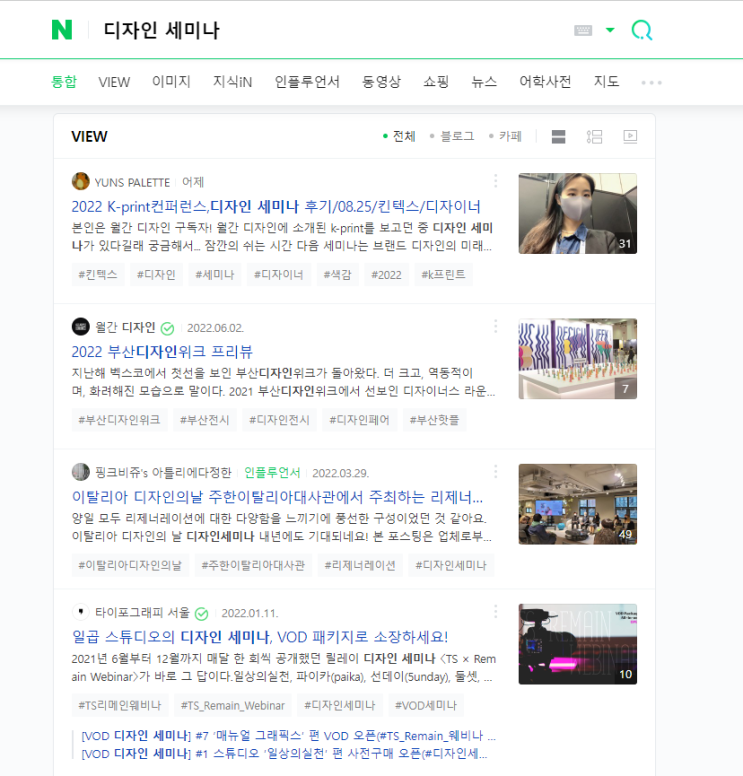Screen dimensions: 743x776
Task: Expand the search history dropdown arrow
Action: pos(610,30)
